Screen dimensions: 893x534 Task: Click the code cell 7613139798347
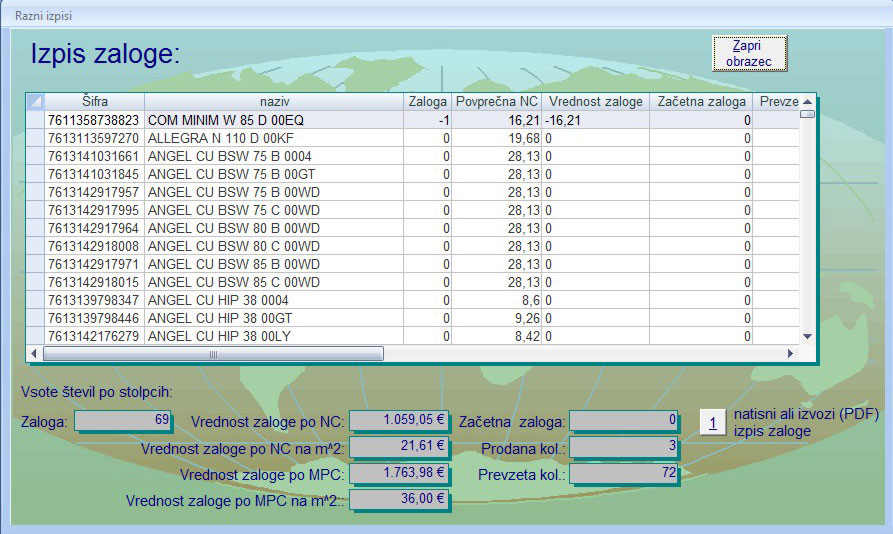(x=95, y=300)
